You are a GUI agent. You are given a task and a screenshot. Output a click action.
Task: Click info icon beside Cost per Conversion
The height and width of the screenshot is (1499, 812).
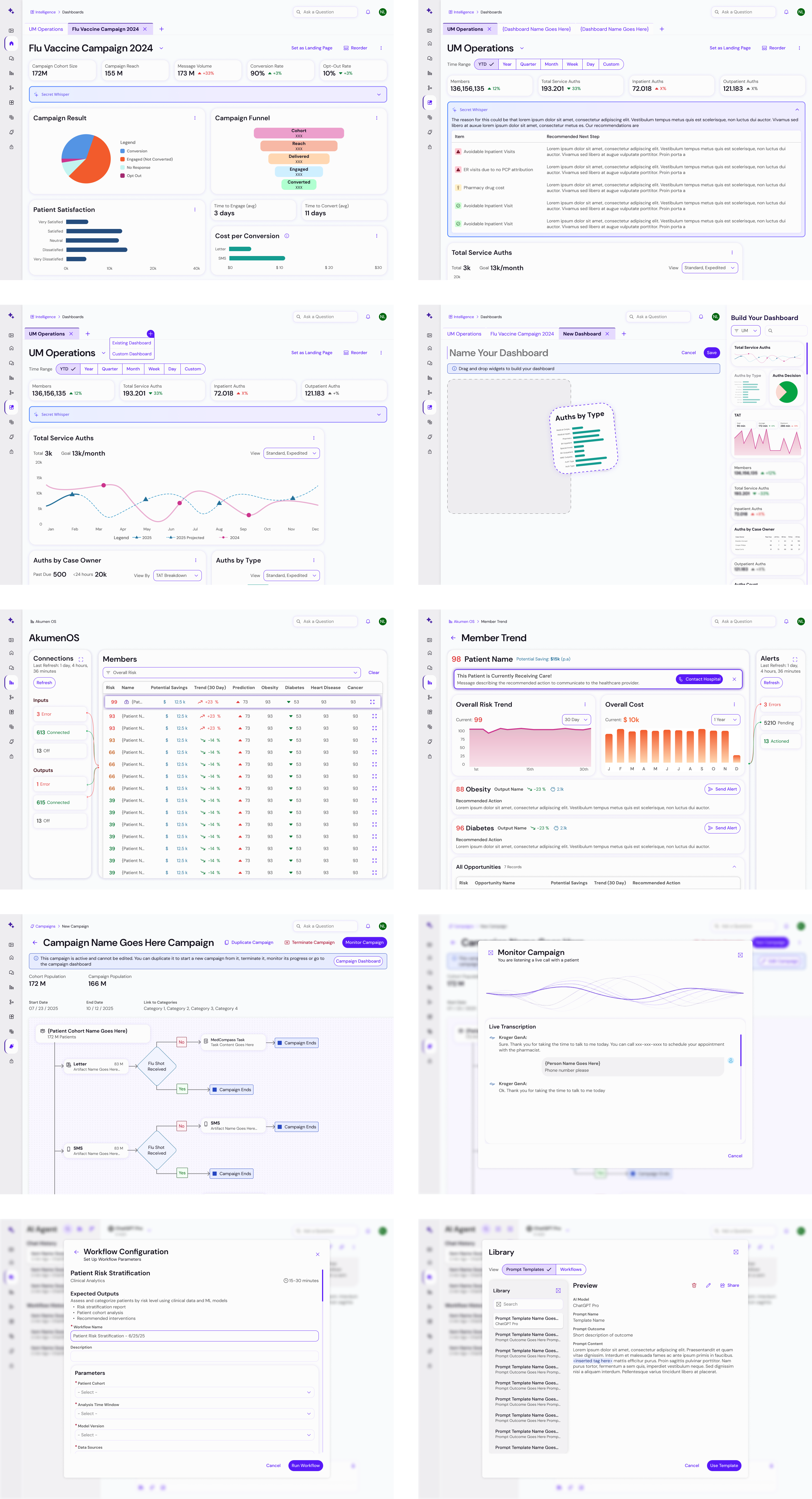pos(287,236)
